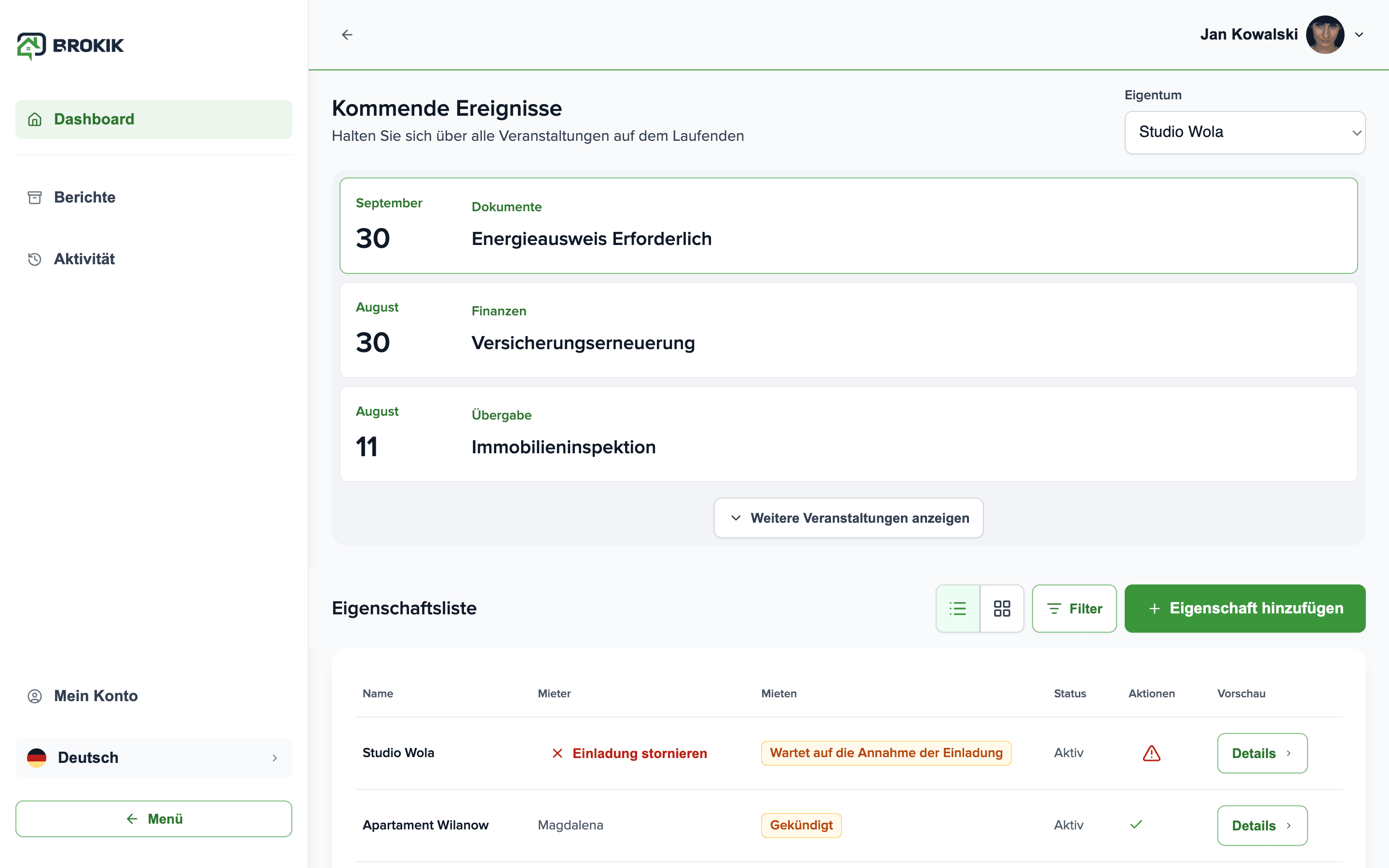Click the Übergabe category label
The height and width of the screenshot is (868, 1389).
pos(501,415)
